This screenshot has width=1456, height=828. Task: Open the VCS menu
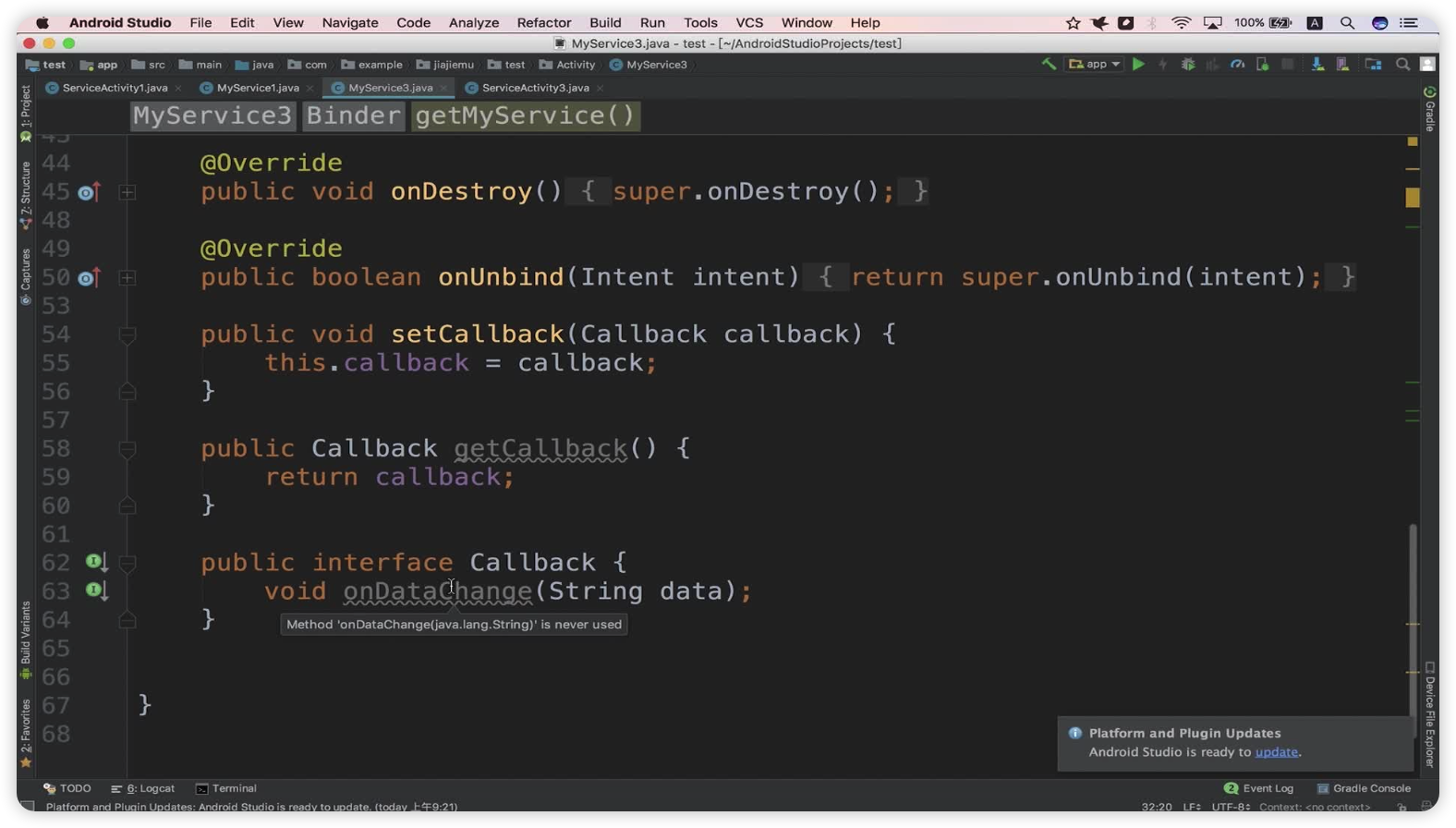(x=749, y=22)
